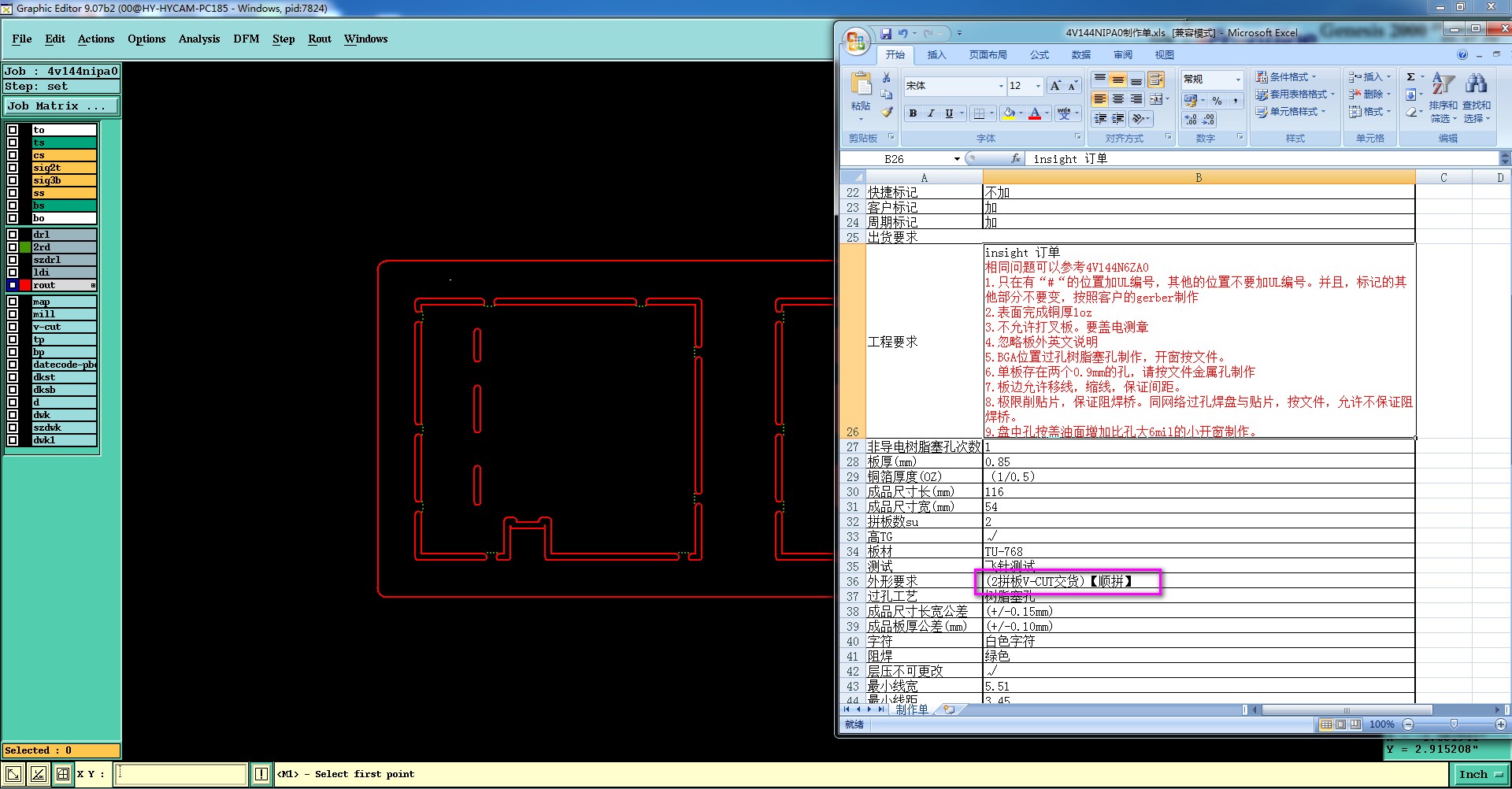Apply bold formatting in Excel

[913, 113]
